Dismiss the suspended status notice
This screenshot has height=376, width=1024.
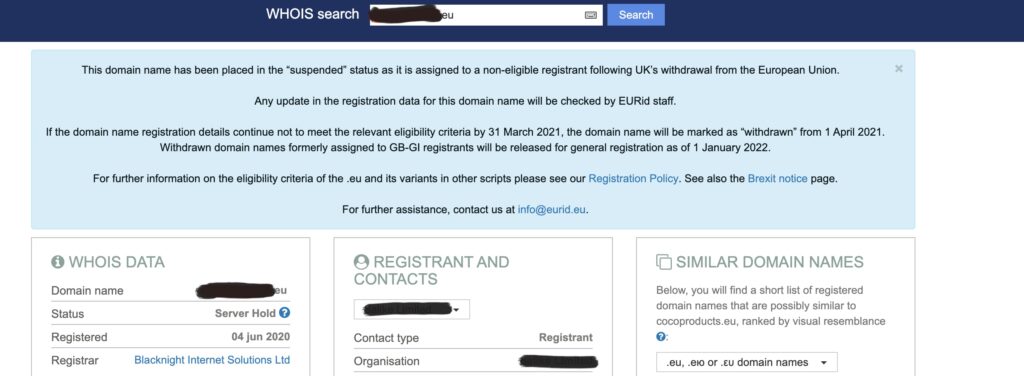pos(899,69)
